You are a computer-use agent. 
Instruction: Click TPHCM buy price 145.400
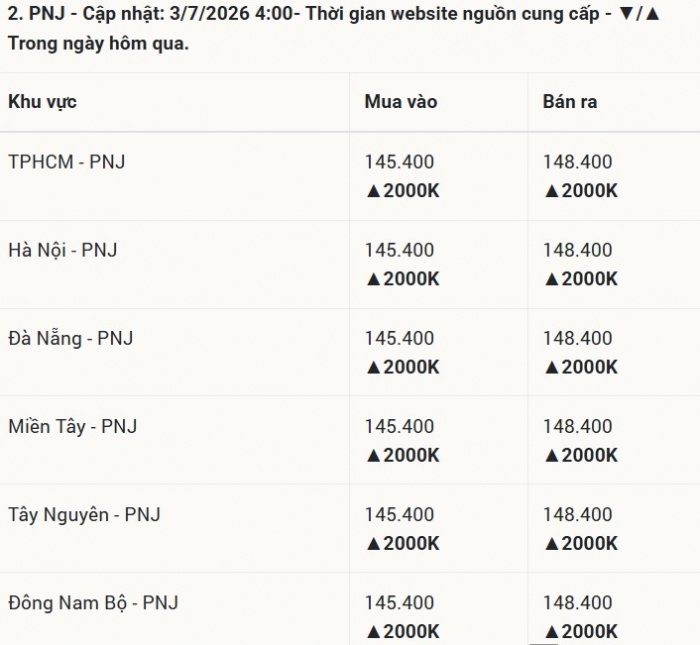pos(399,162)
